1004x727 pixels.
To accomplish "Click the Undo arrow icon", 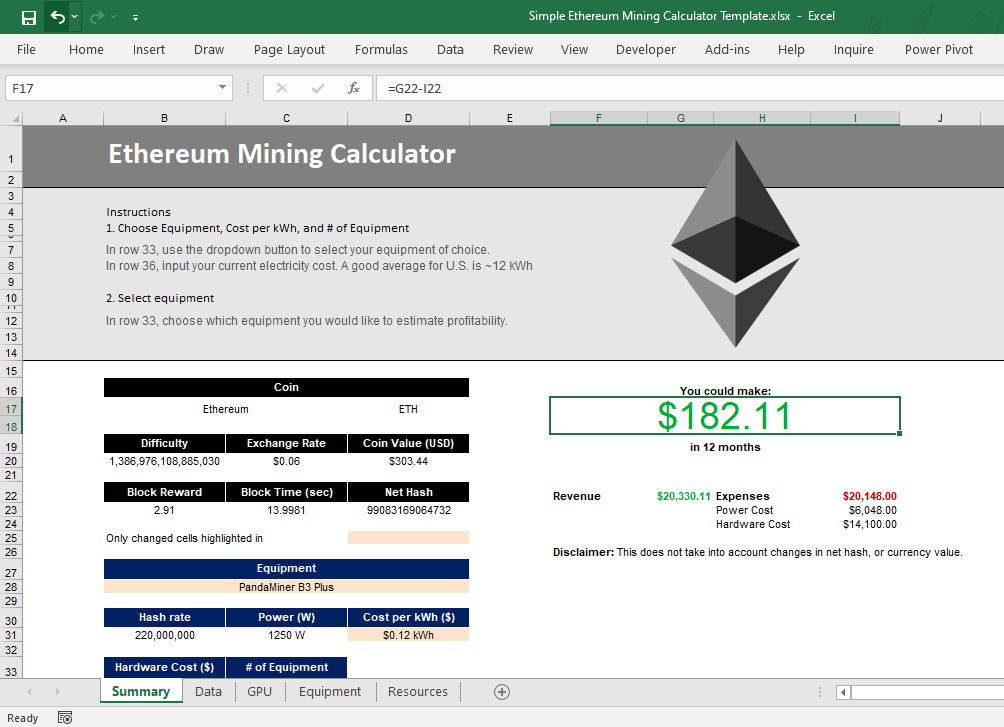I will (x=58, y=17).
